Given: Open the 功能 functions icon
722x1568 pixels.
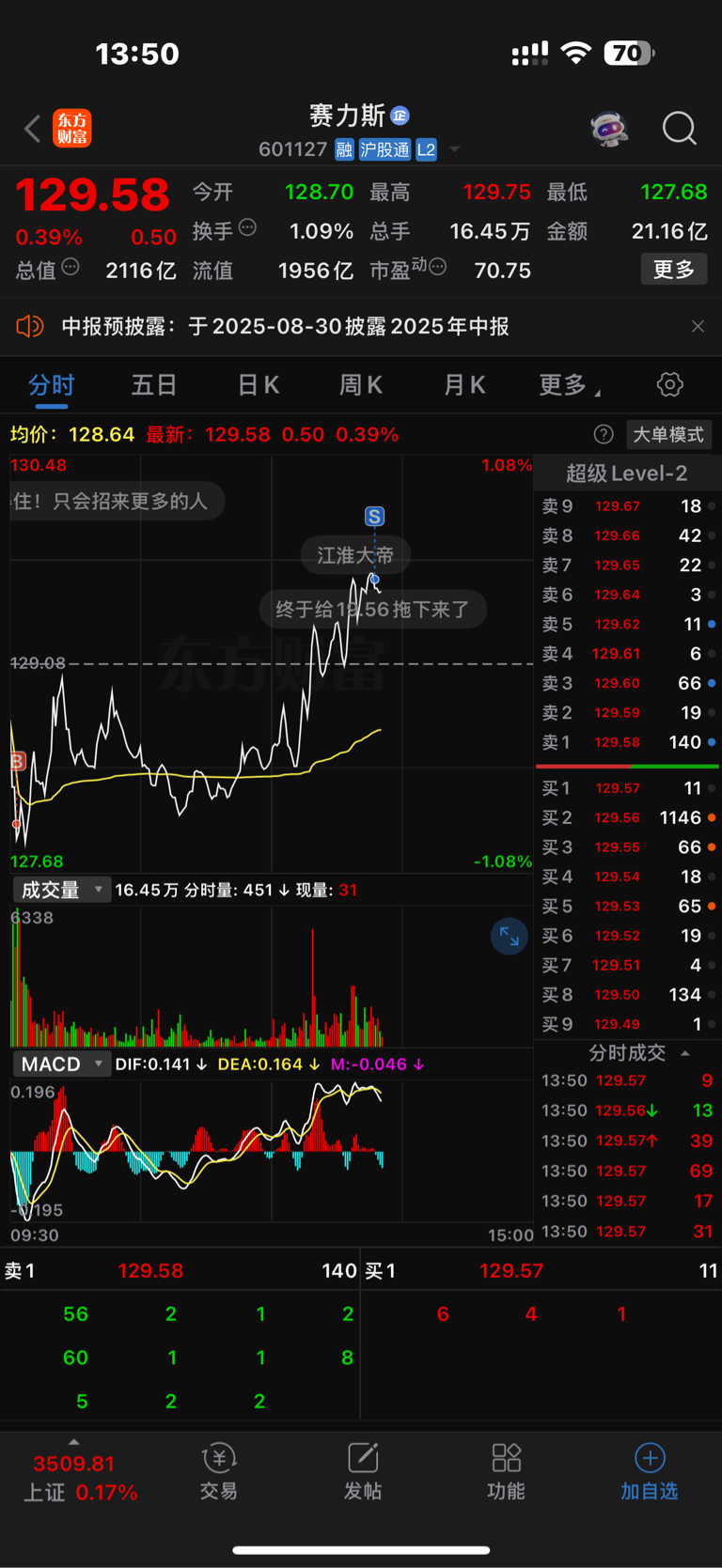Looking at the screenshot, I should pyautogui.click(x=506, y=1471).
